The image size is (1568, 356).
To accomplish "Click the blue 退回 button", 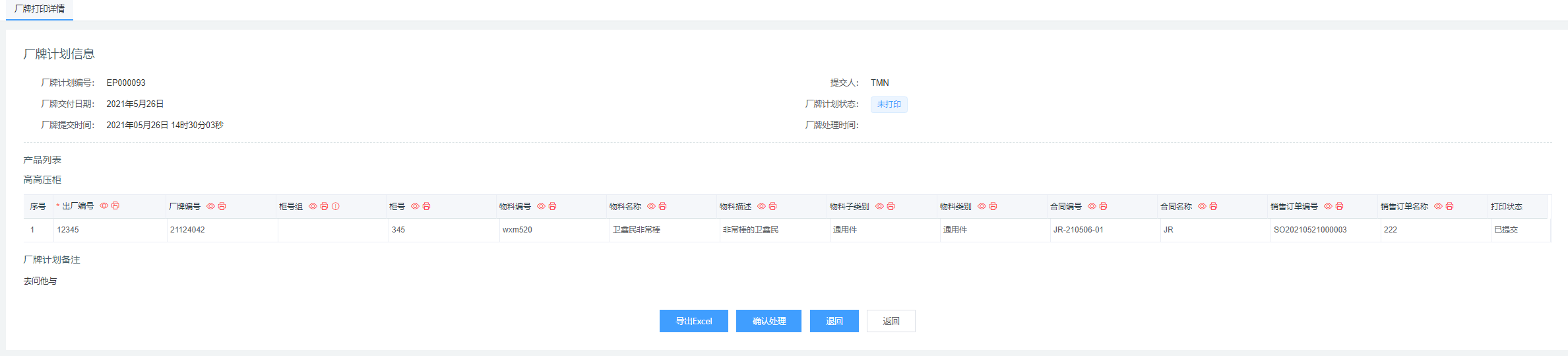I will [x=834, y=321].
